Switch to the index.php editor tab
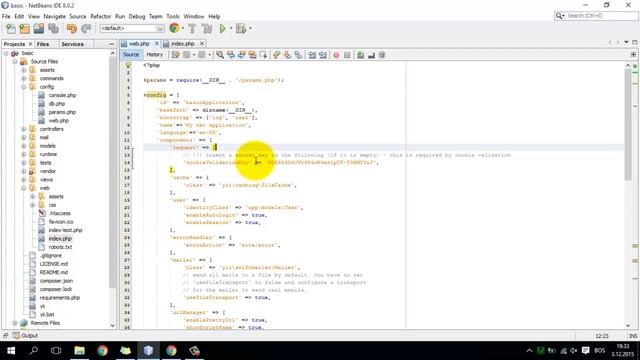Screen dimensions: 640x360 click(182, 43)
